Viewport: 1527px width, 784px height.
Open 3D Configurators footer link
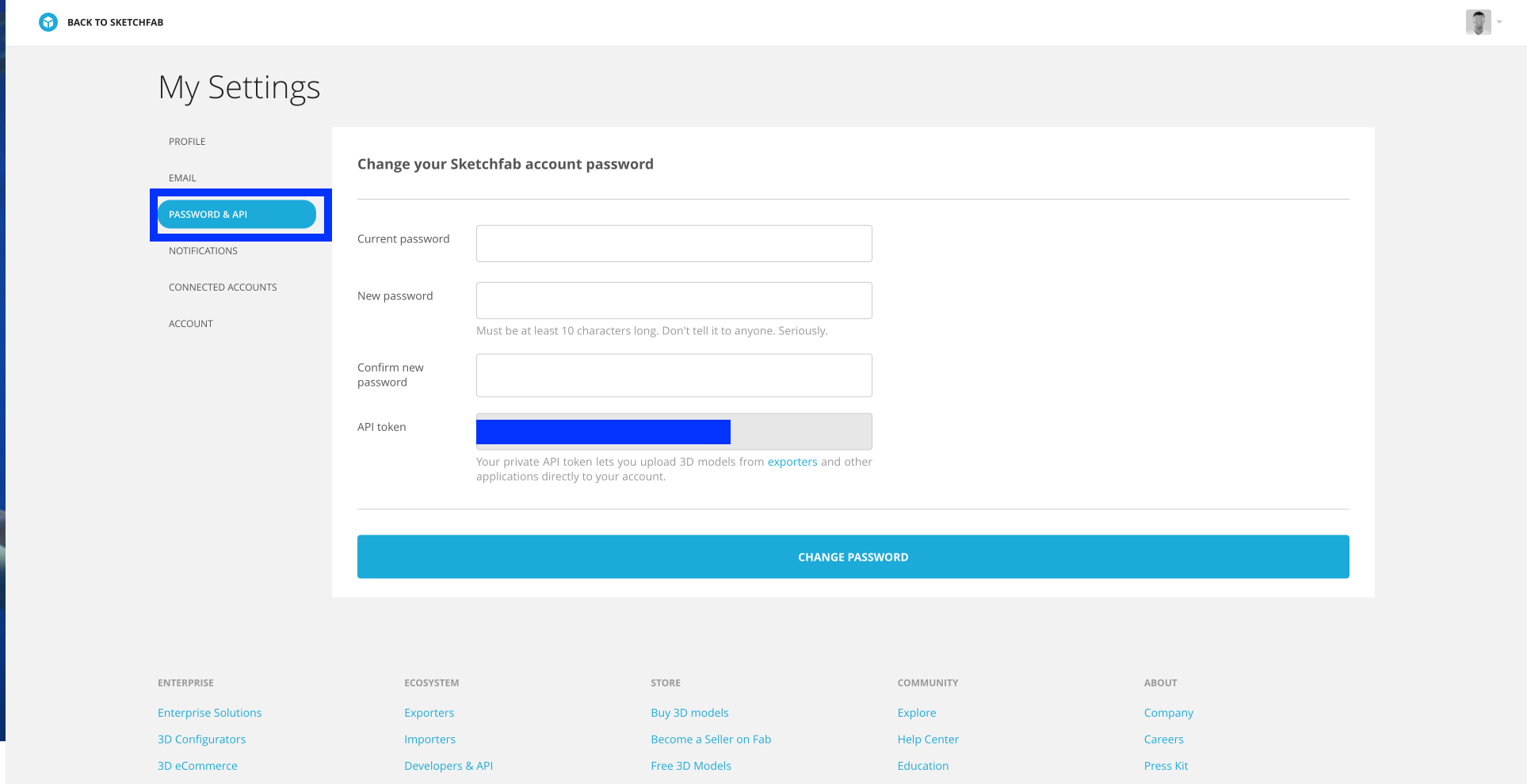[201, 740]
